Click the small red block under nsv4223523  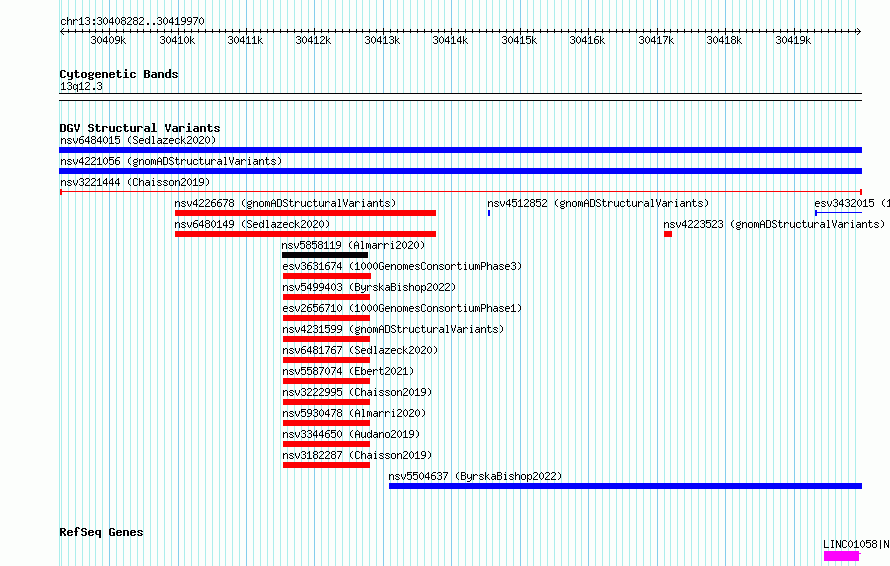tap(668, 234)
